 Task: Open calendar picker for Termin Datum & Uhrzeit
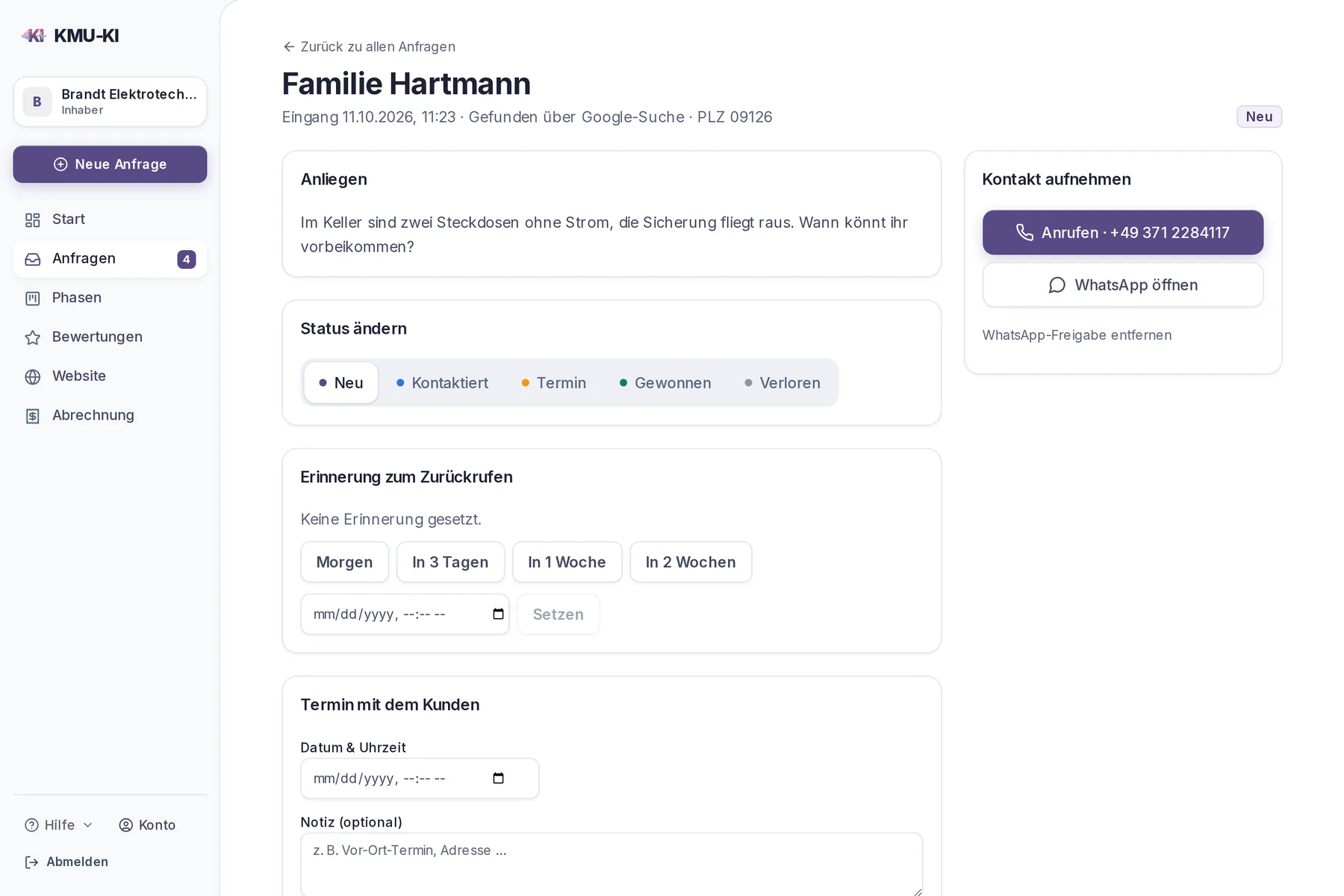pos(498,779)
